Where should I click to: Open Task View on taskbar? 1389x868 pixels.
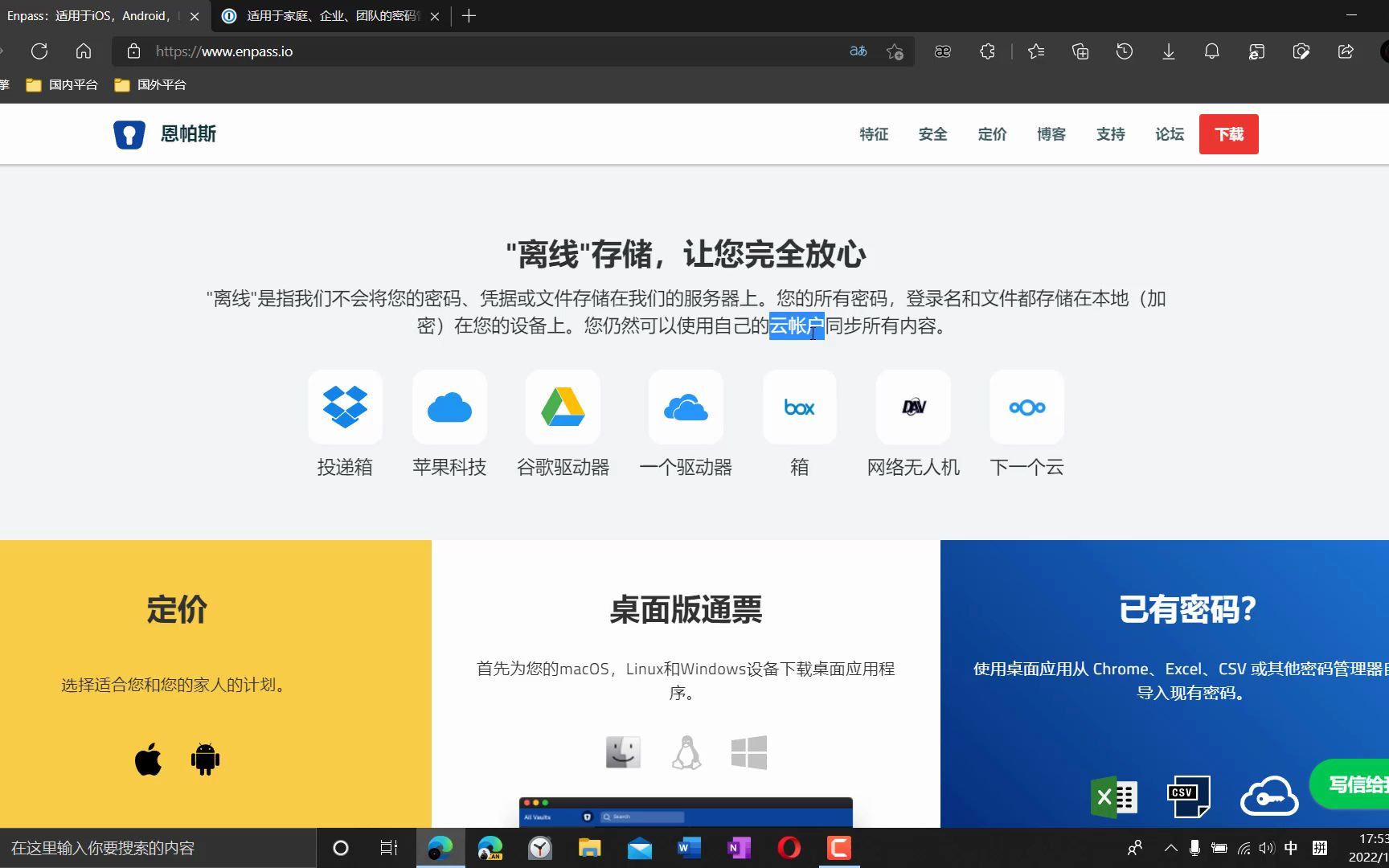pyautogui.click(x=389, y=848)
